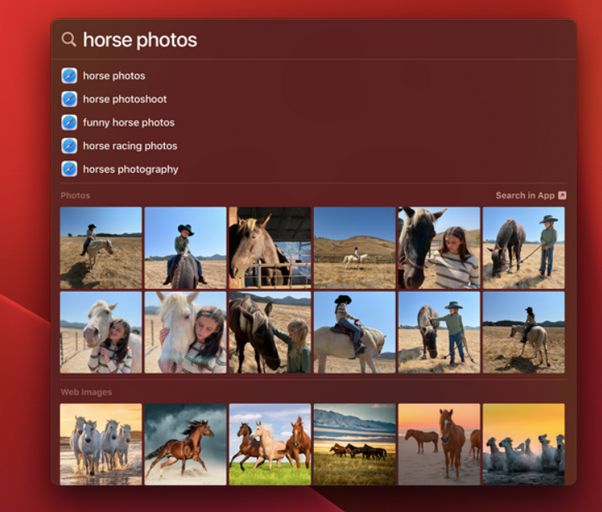The height and width of the screenshot is (512, 602).
Task: Open photo of child in cowboy hat riding seen from behind
Action: (x=185, y=248)
